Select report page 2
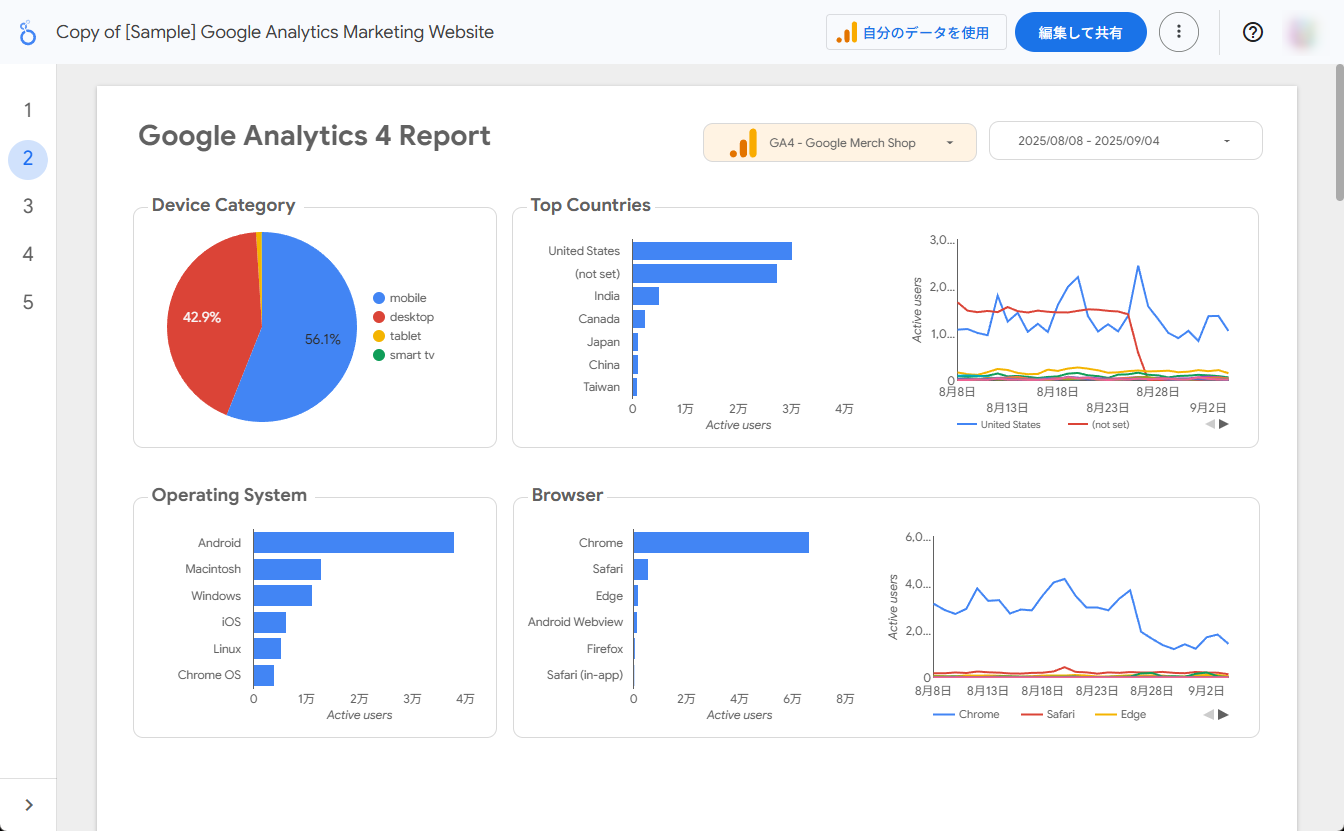Viewport: 1344px width, 831px height. tap(28, 158)
